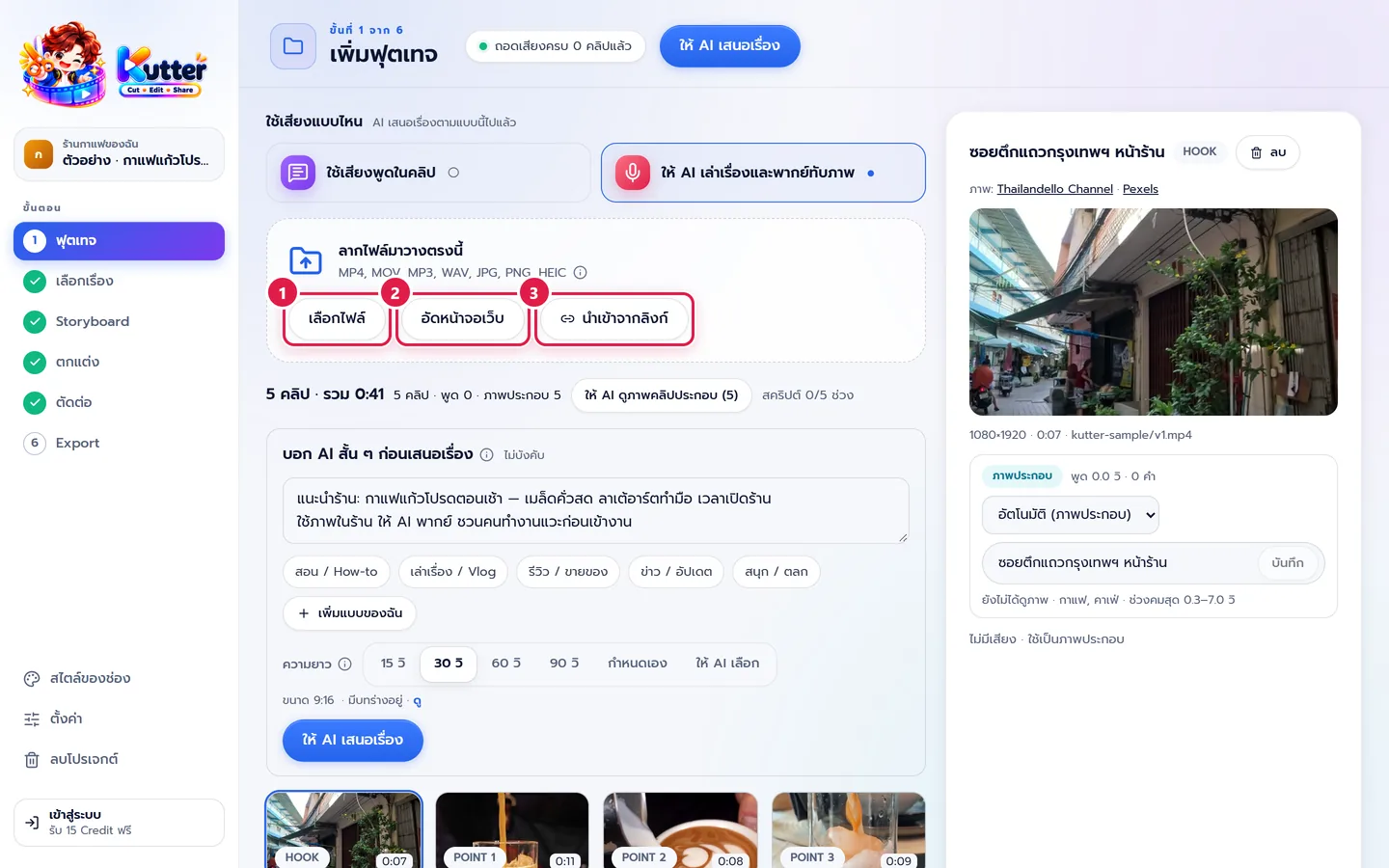Image resolution: width=1389 pixels, height=868 pixels.
Task: Click เลือกไฟล์ button
Action: click(337, 318)
